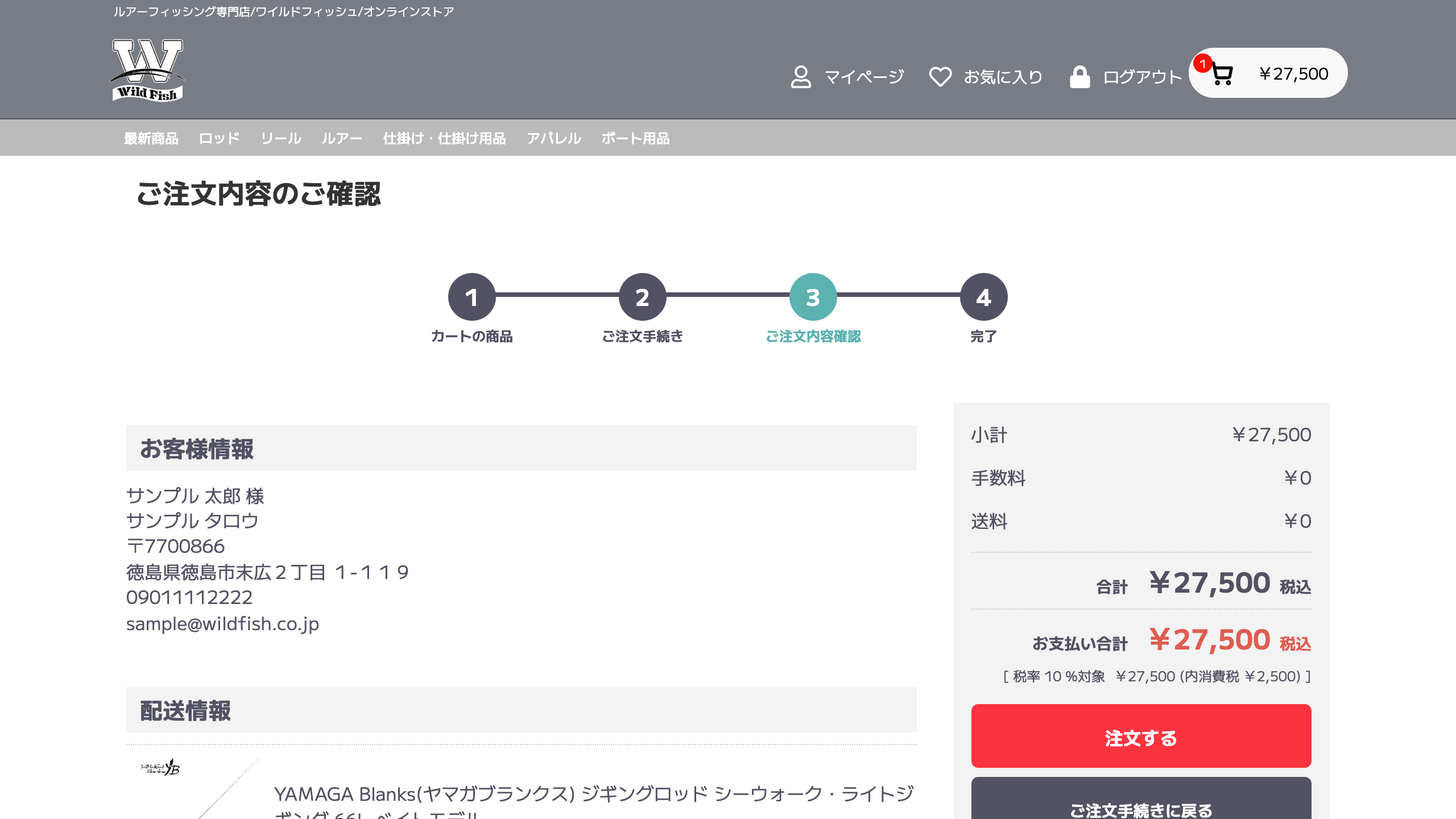This screenshot has width=1456, height=819.
Task: Click the red cart count badge
Action: point(1202,64)
